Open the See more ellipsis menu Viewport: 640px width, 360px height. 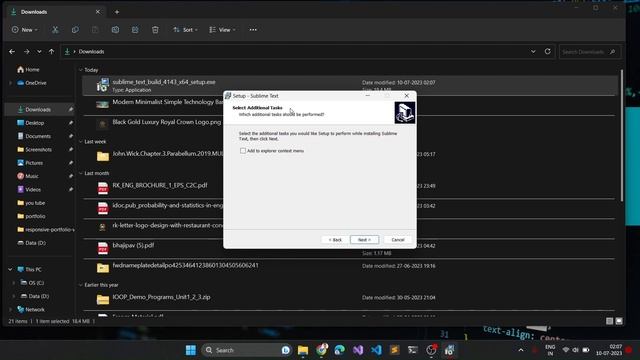253,30
